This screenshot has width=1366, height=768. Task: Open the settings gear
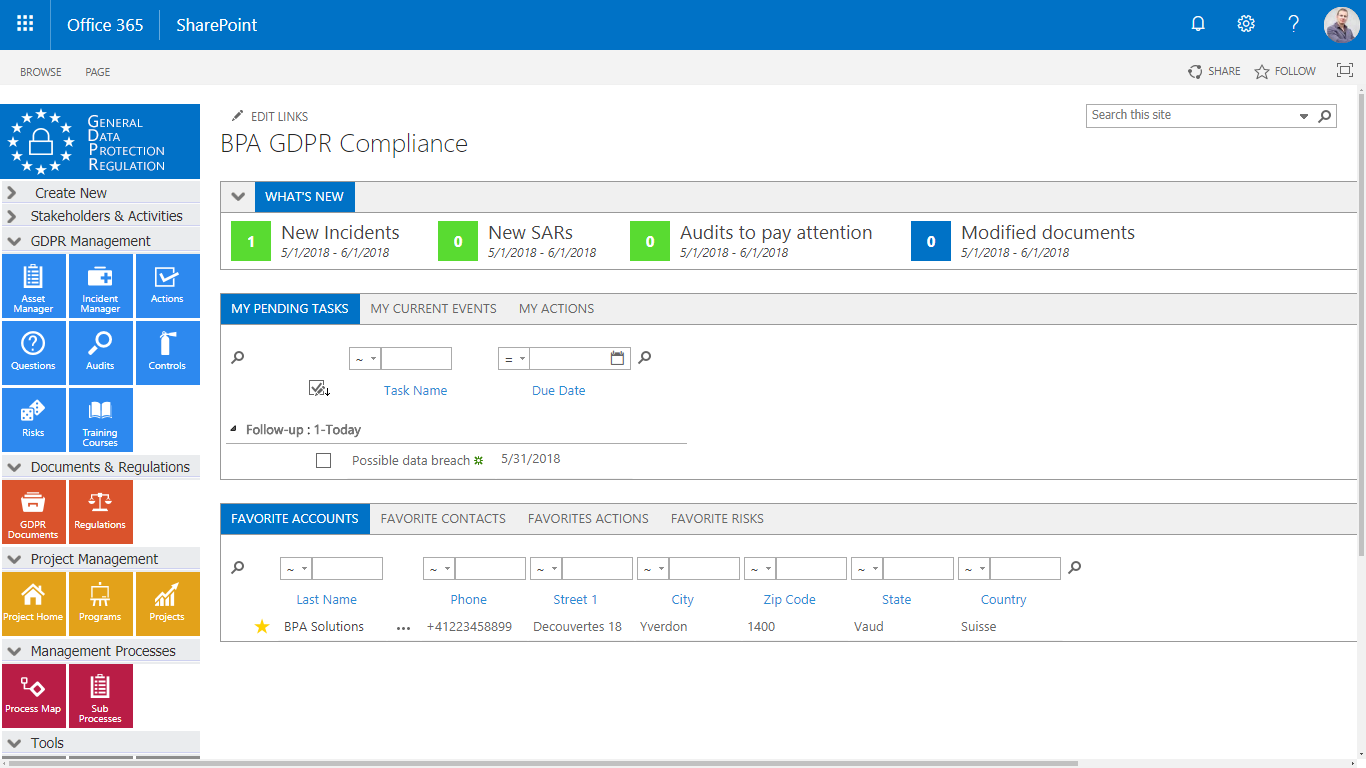(1246, 25)
